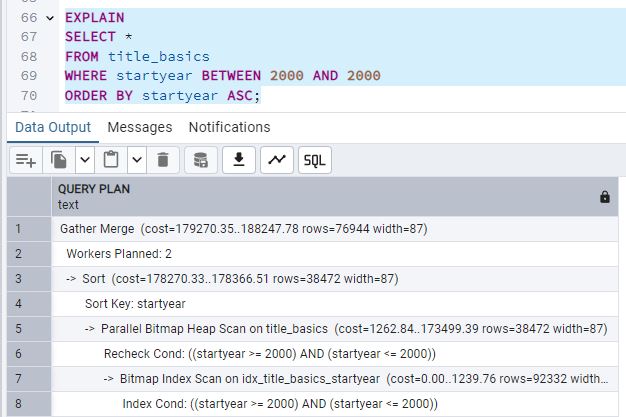Screen dimensions: 626x417
Task: Expand the paste options dropdown arrow
Action: [136, 160]
